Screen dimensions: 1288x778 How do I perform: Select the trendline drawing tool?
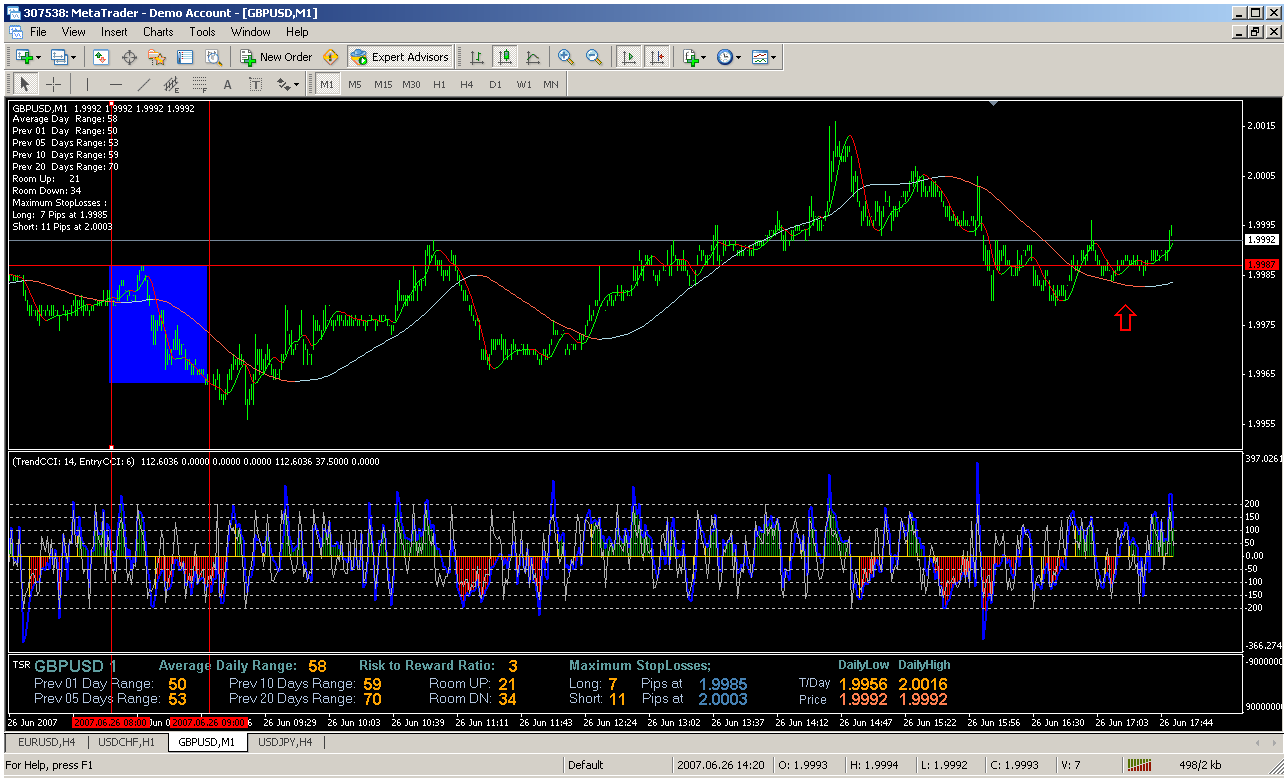point(144,85)
